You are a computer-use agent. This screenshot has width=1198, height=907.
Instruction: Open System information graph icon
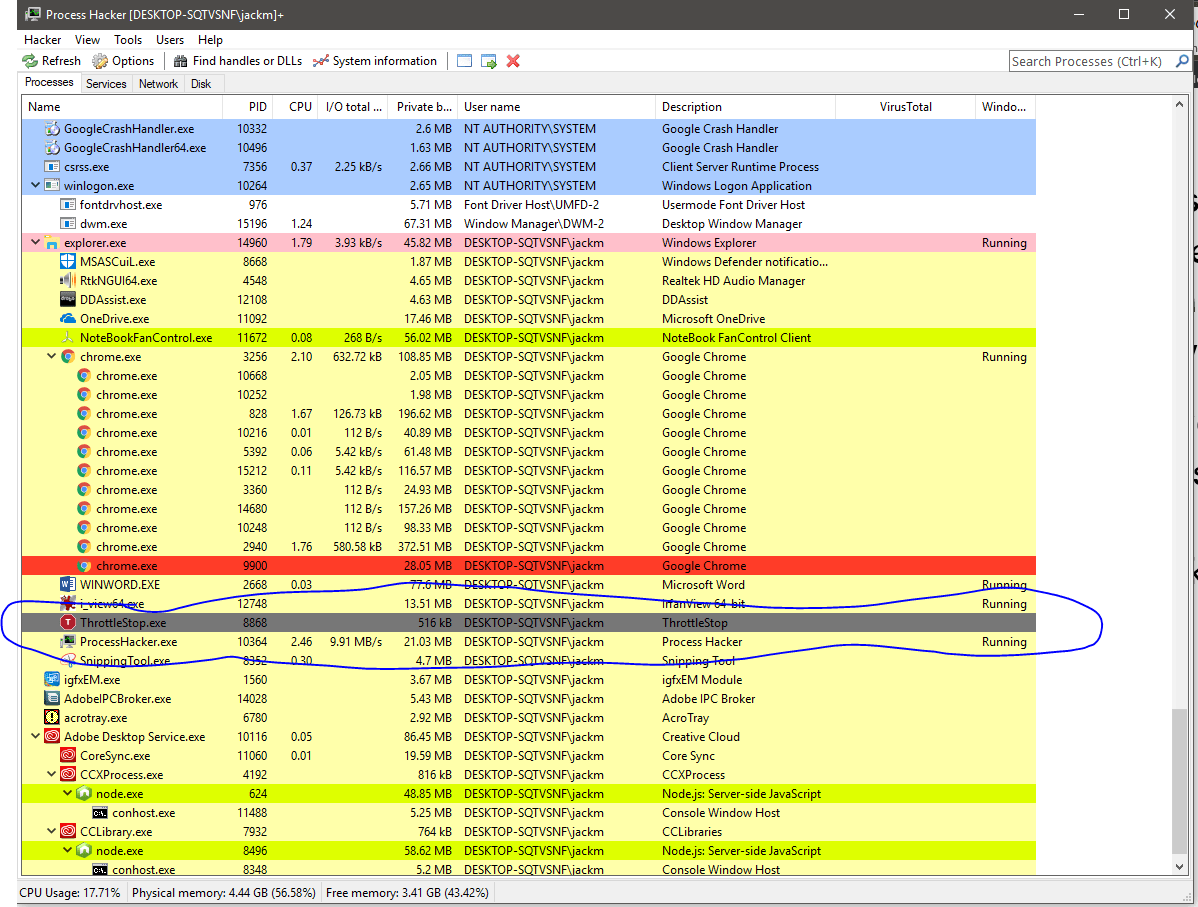321,61
